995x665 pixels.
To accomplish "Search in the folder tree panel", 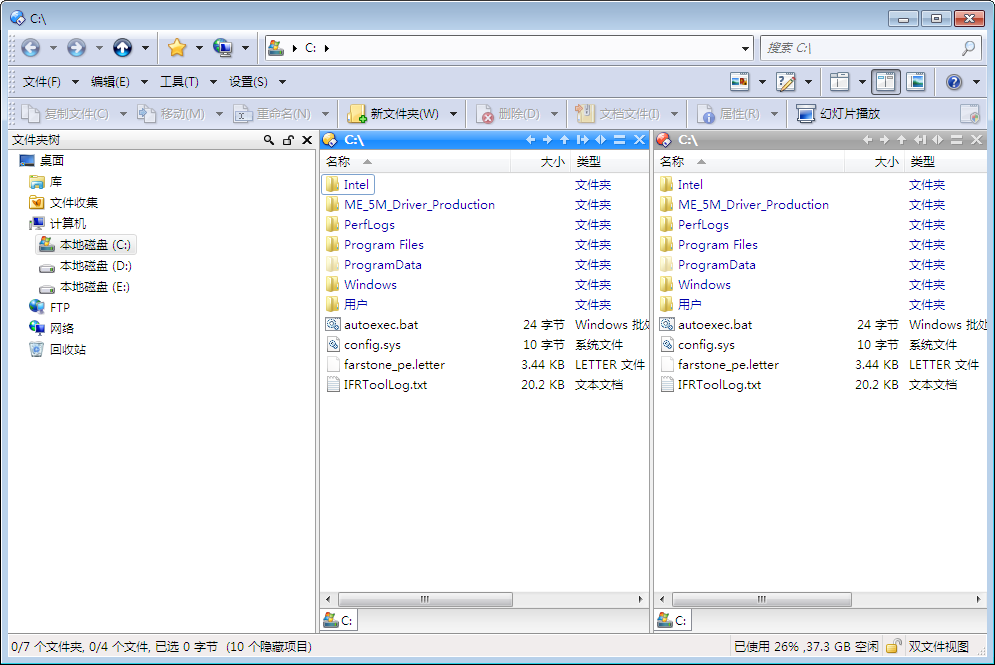I will tap(269, 140).
